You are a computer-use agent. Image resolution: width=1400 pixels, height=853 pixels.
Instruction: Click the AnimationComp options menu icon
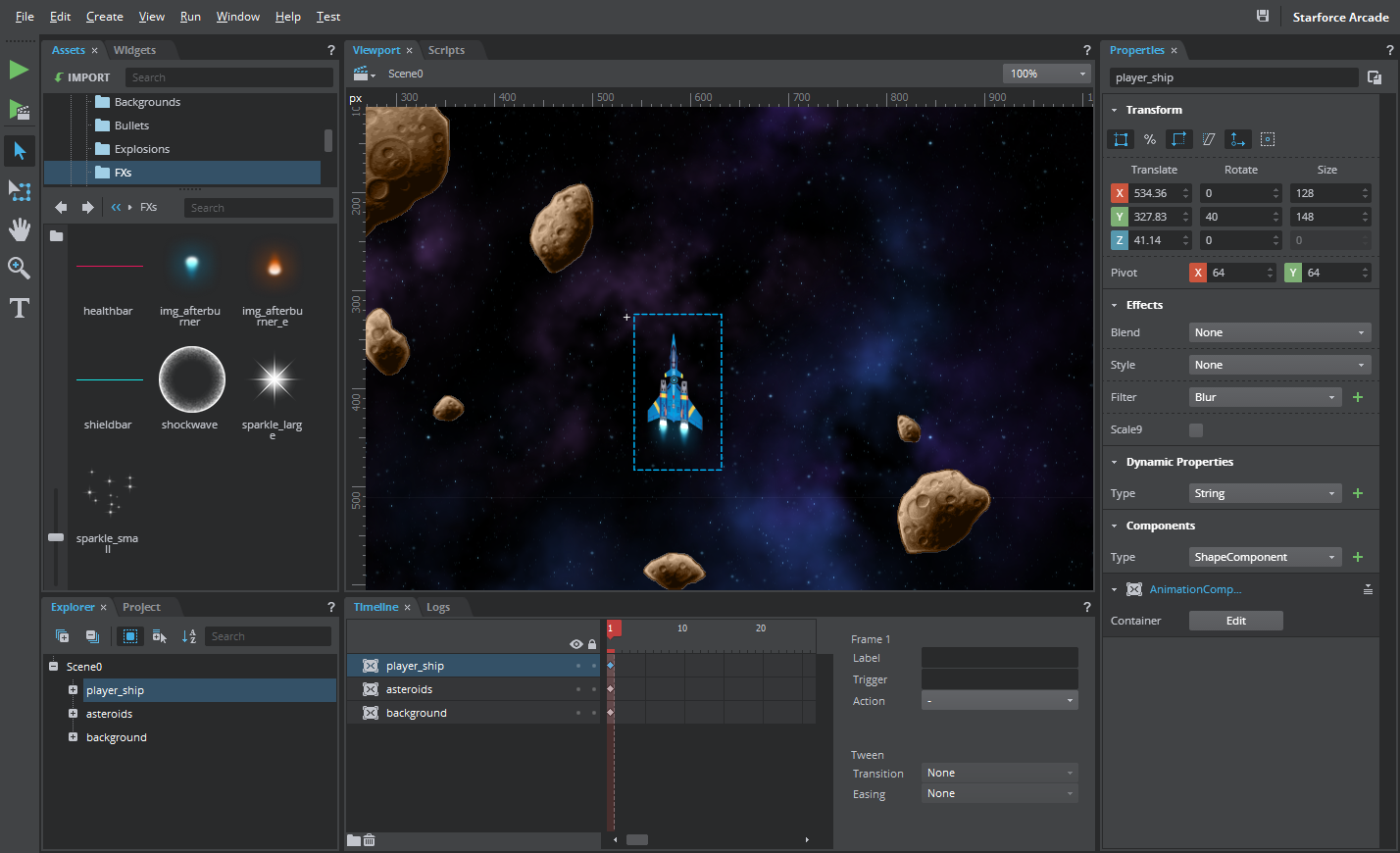(x=1368, y=589)
